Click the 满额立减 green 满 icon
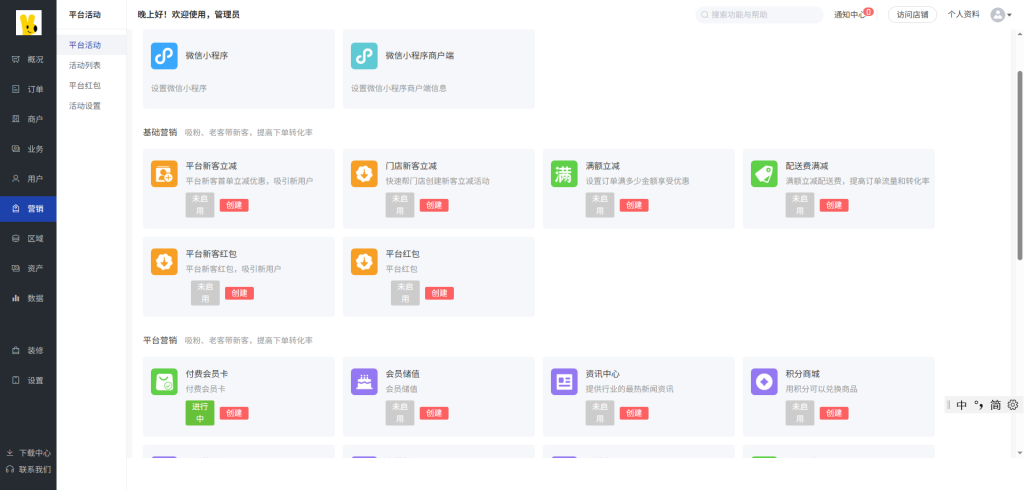1024x490 pixels. coord(564,174)
